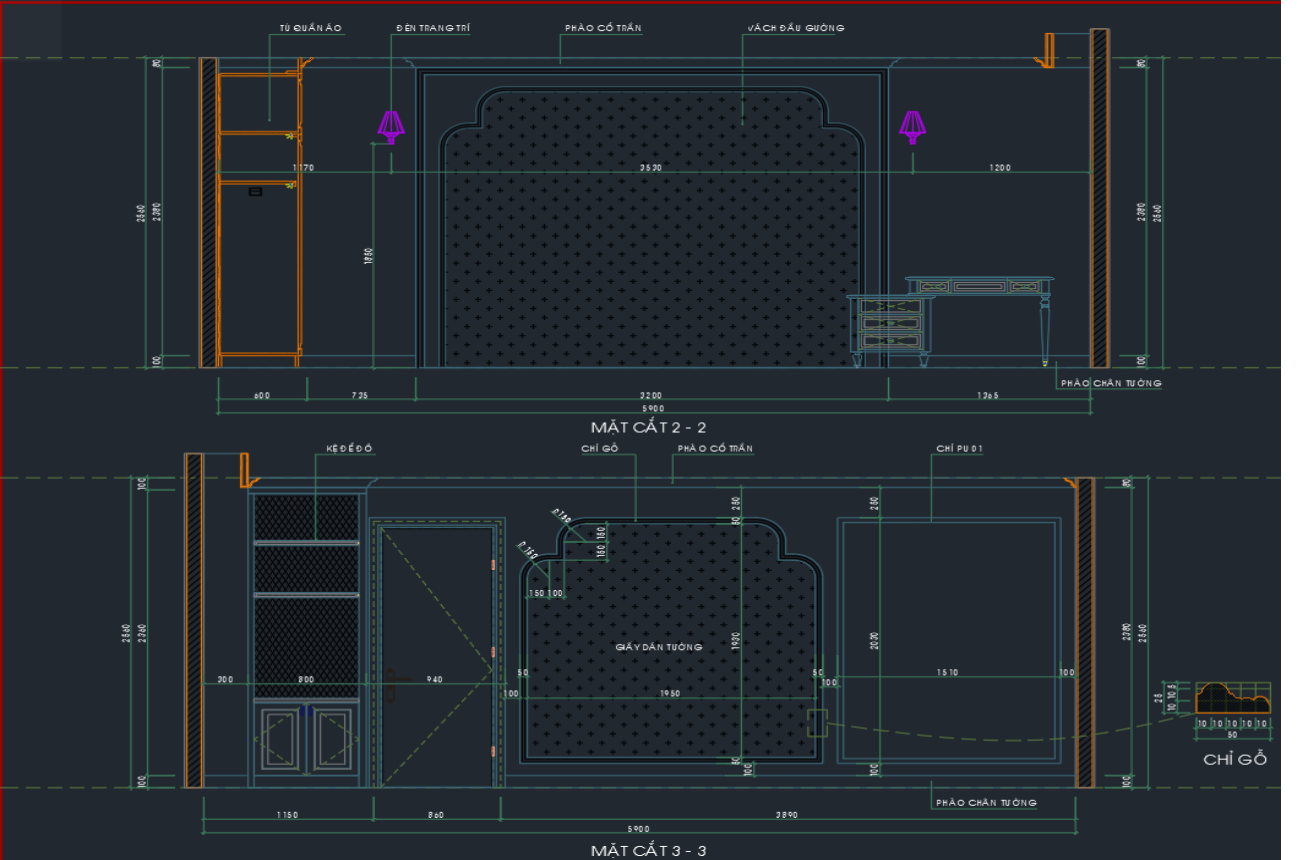This screenshot has height=860, width=1297.
Task: Select the MẶT CẮT 2 - 2 title text
Action: tap(647, 427)
